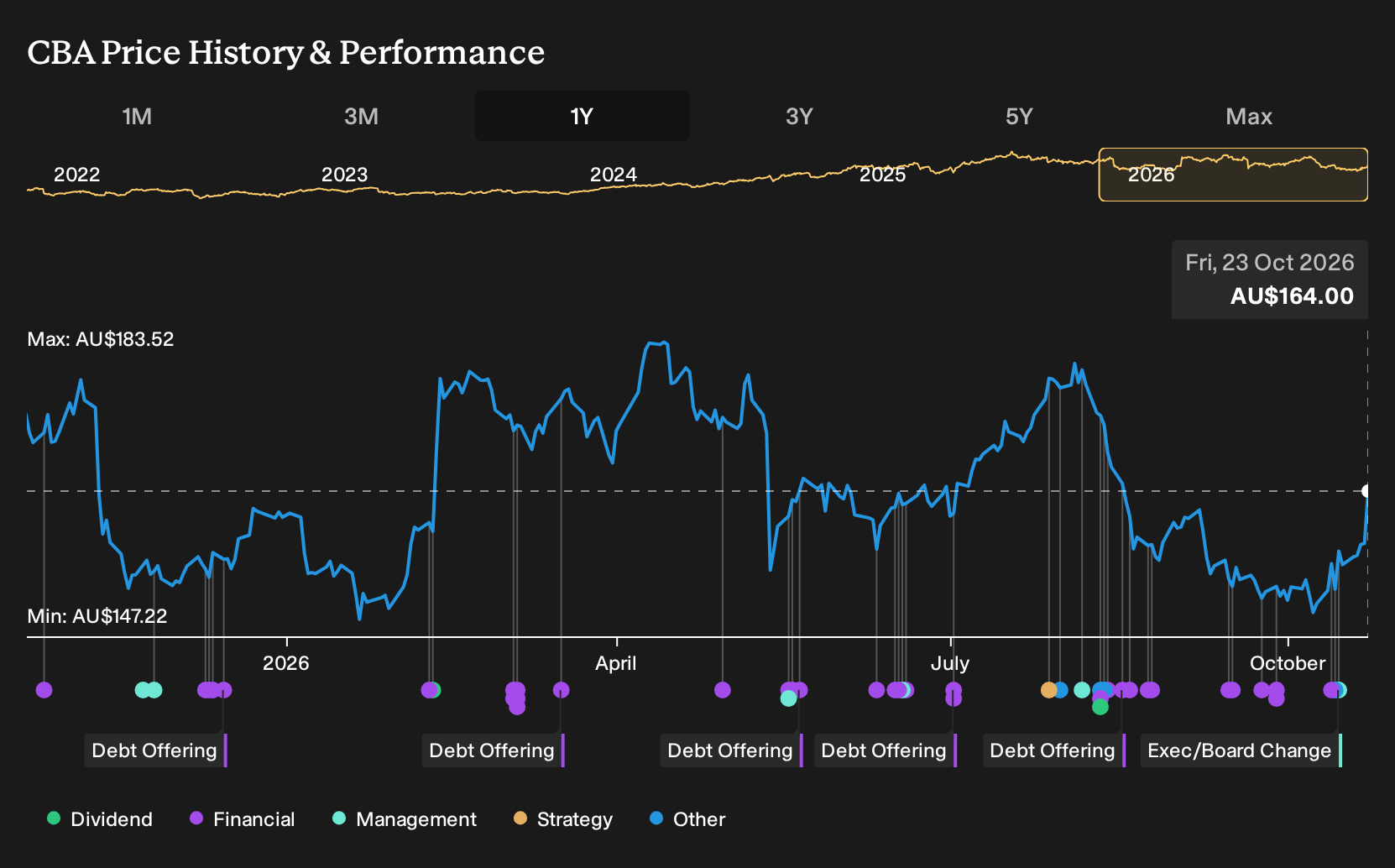This screenshot has width=1395, height=868.
Task: Click the green Dividend marker below July events
Action: (x=1100, y=707)
